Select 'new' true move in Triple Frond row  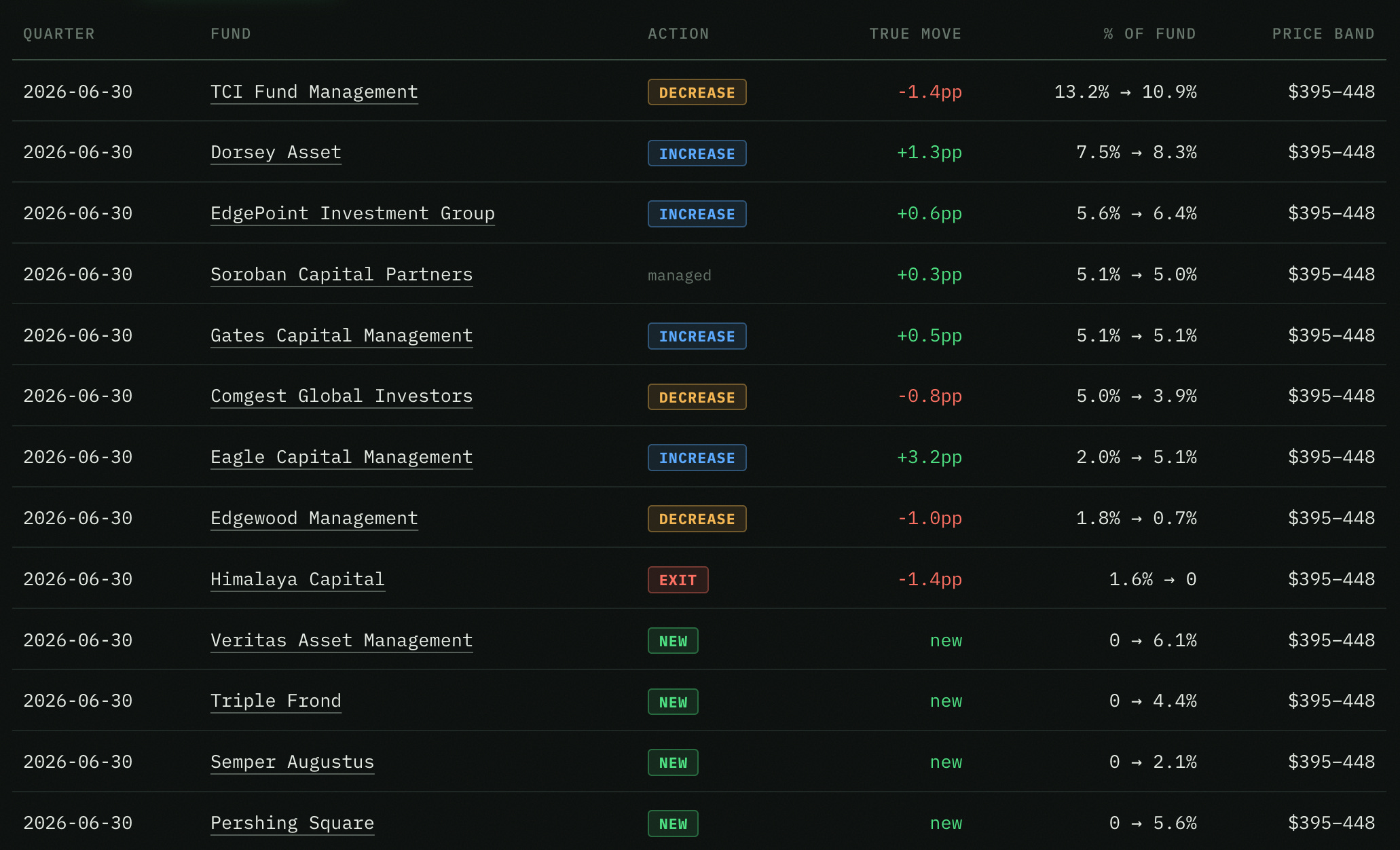(946, 701)
